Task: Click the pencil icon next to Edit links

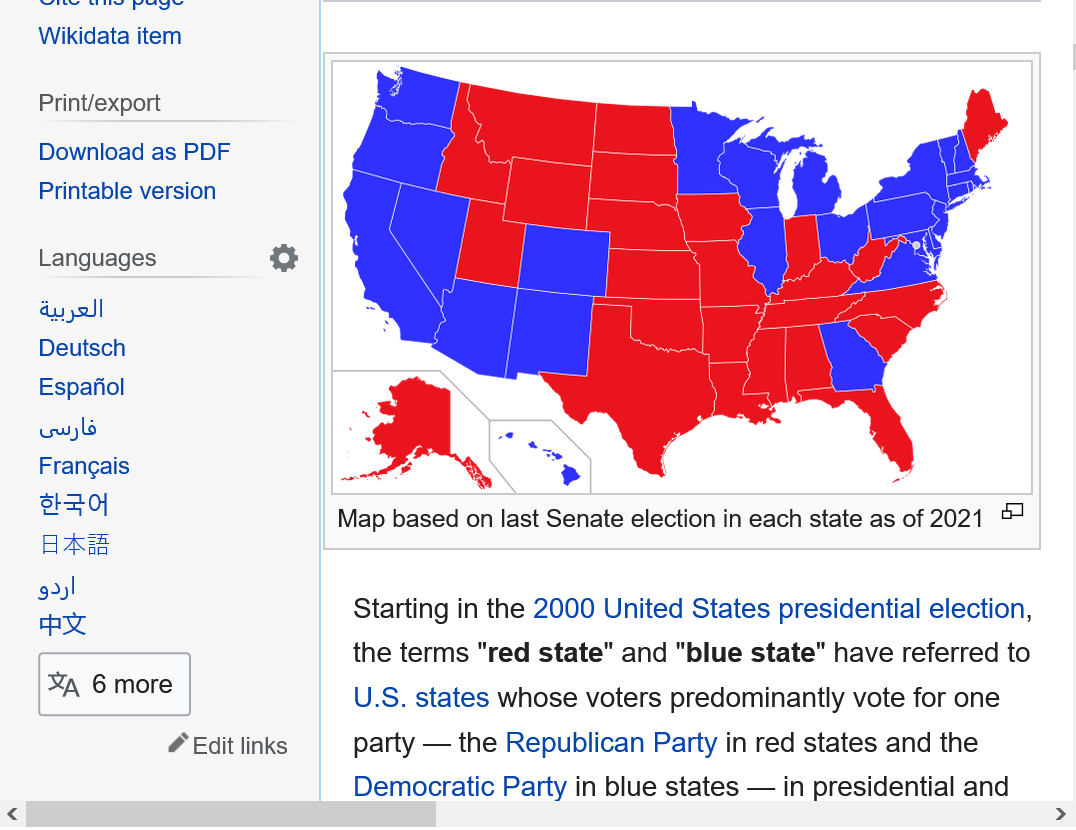Action: pos(178,743)
